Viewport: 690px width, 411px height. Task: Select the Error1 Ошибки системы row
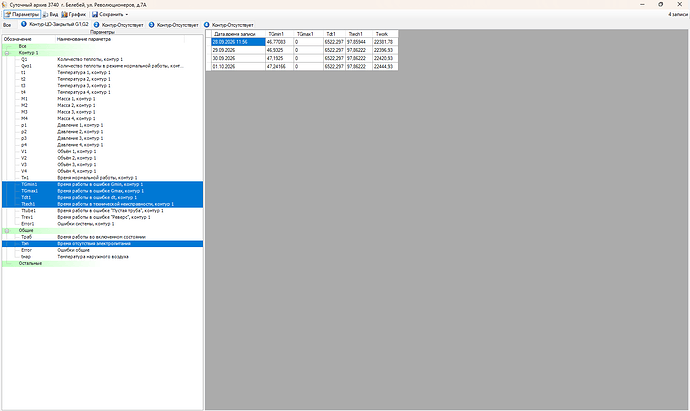[102, 224]
